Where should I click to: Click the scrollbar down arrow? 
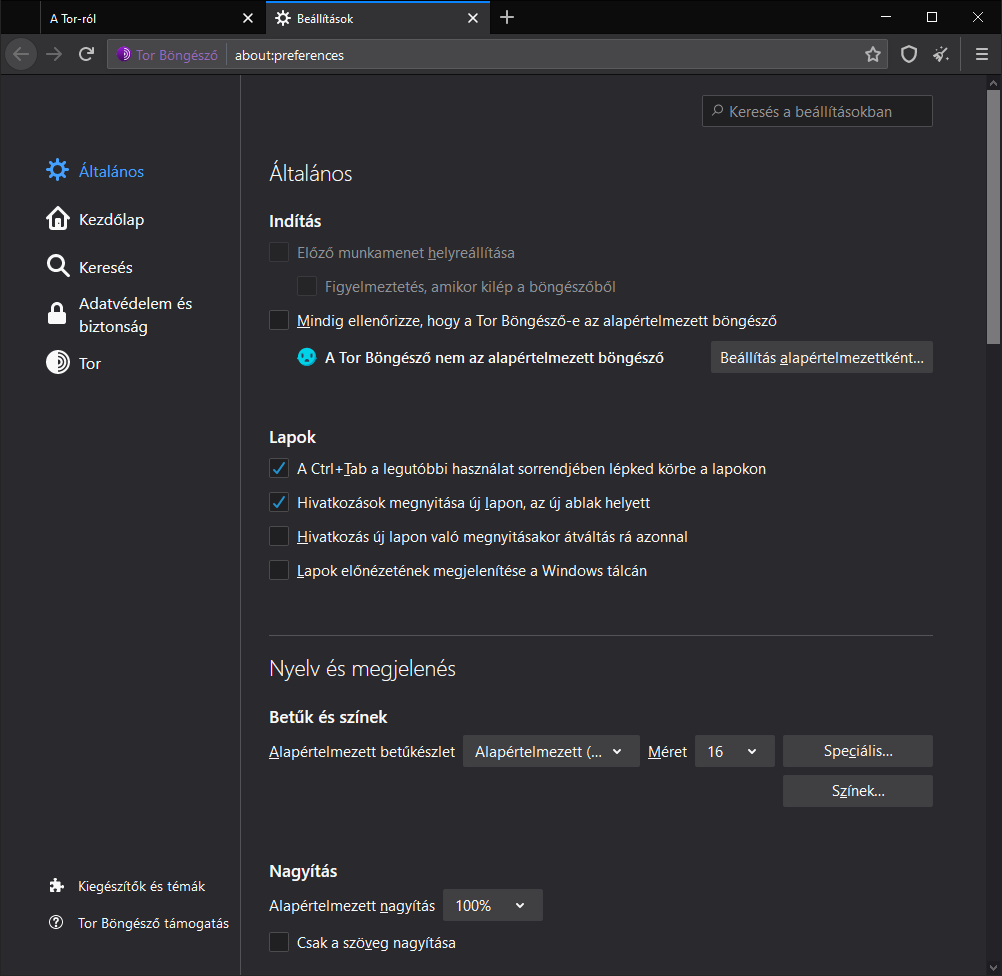[992, 968]
